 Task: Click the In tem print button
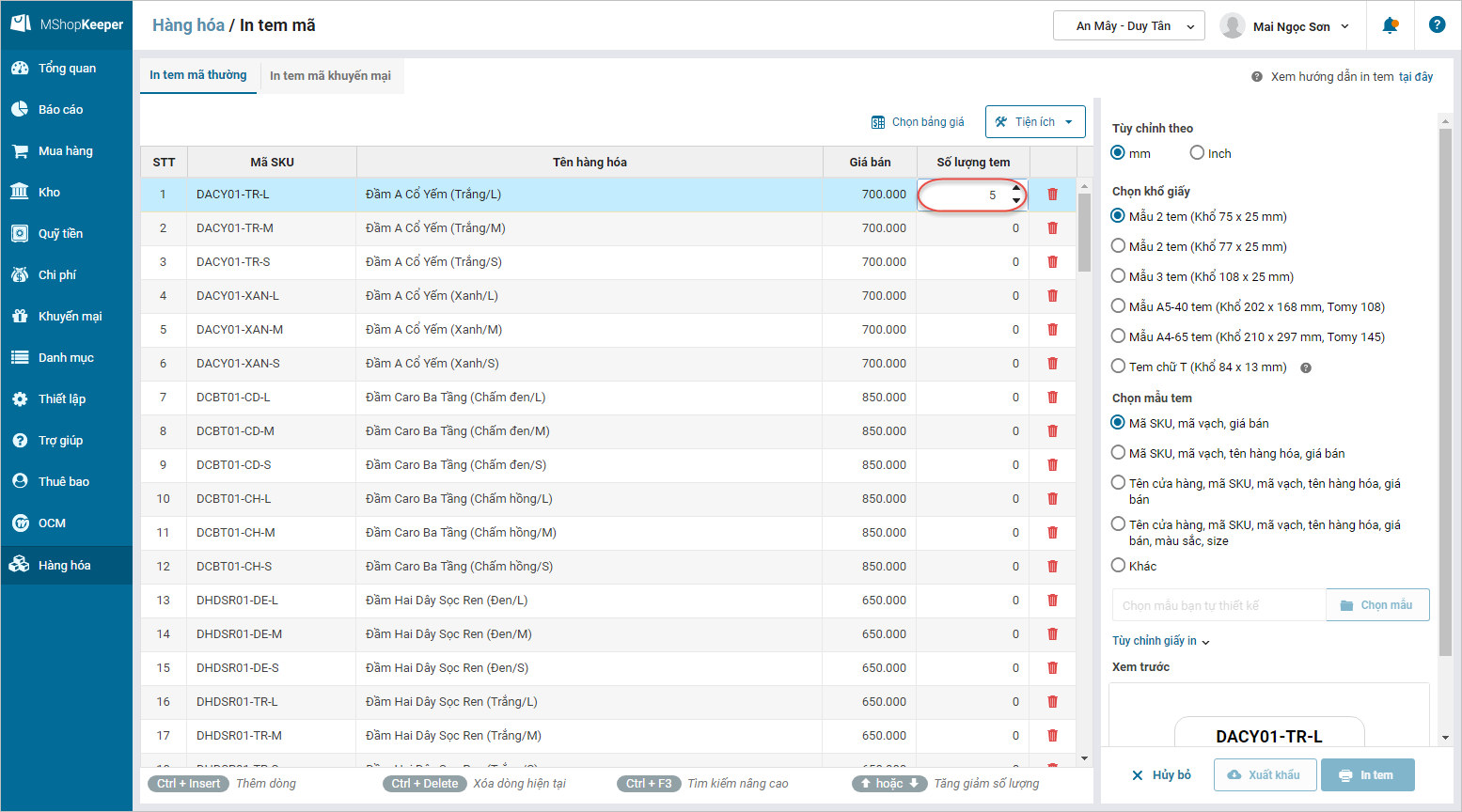(x=1367, y=775)
